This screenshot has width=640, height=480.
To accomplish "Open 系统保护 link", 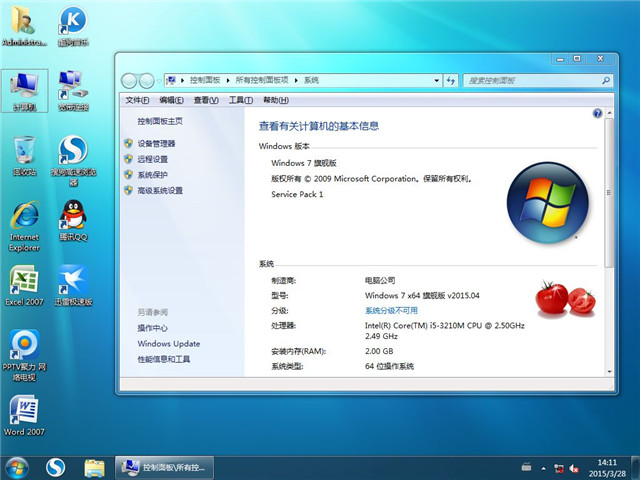I will pyautogui.click(x=153, y=175).
